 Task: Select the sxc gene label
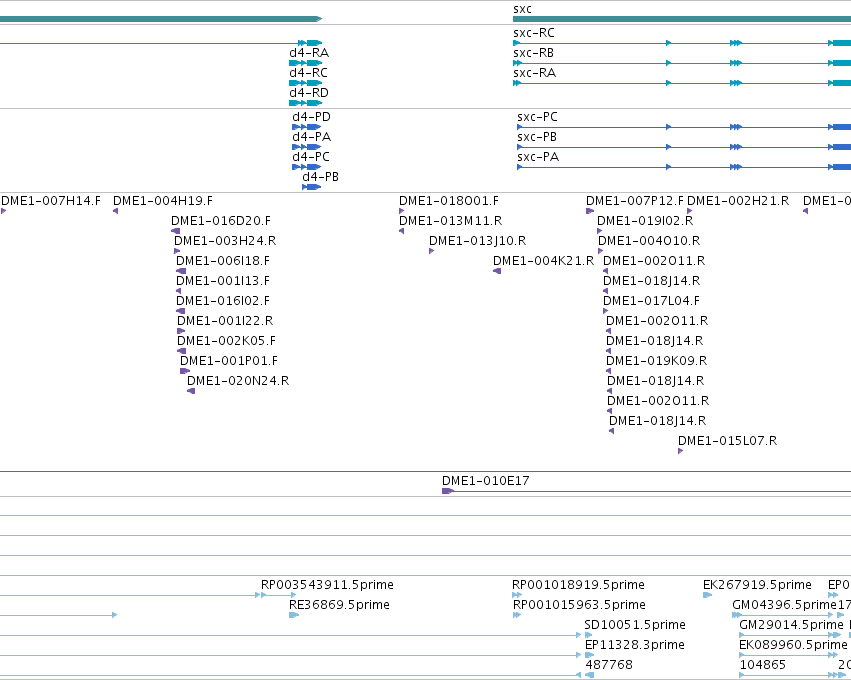point(522,9)
